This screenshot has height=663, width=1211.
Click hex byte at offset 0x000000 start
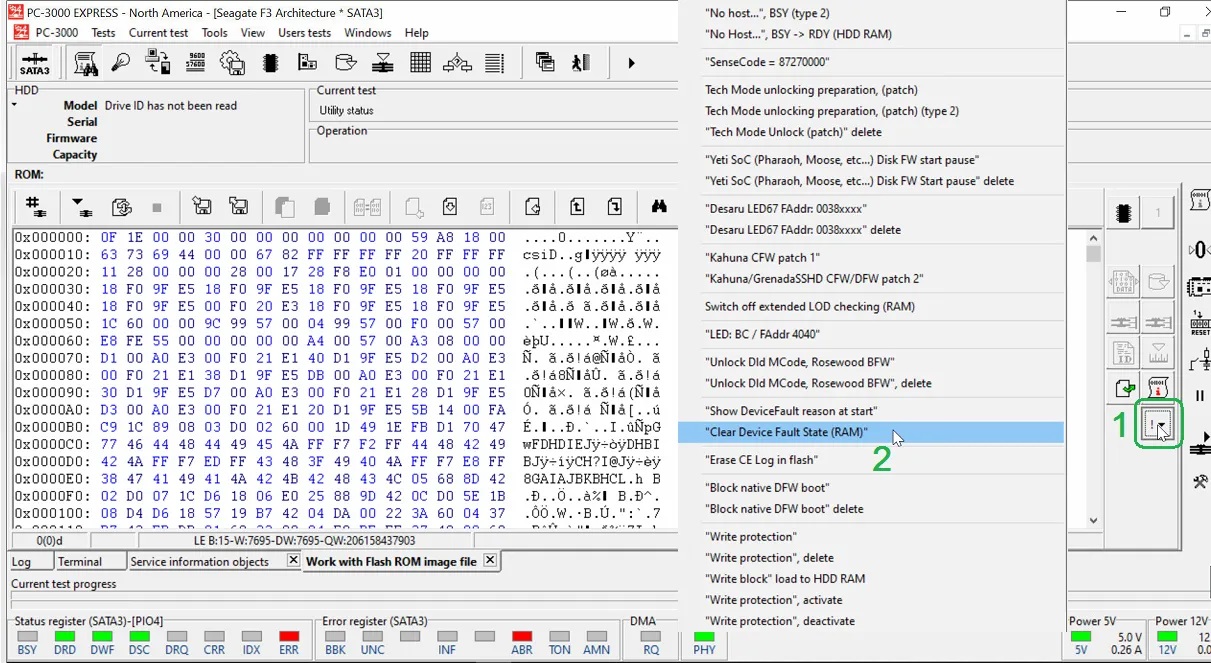point(109,238)
